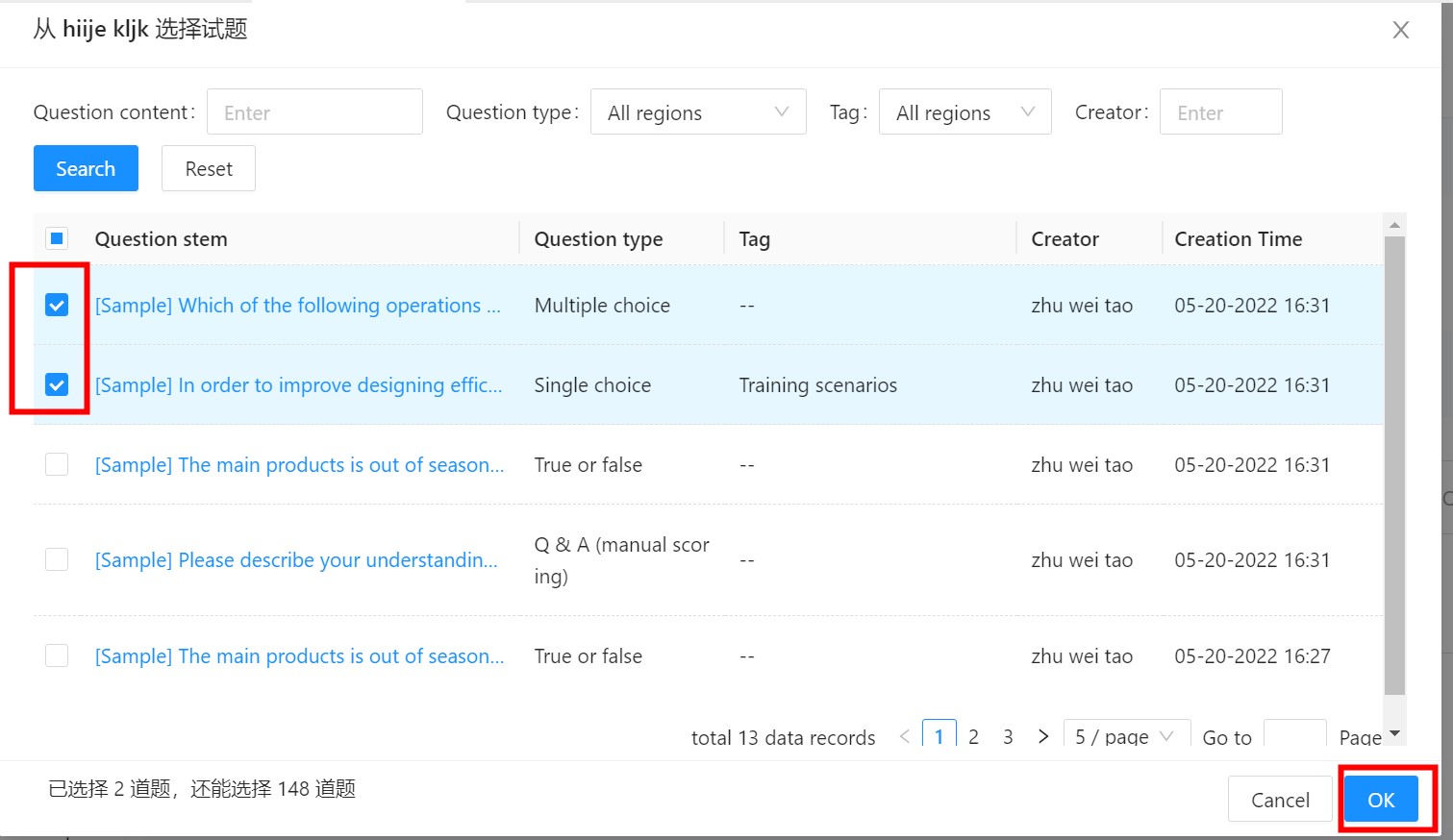This screenshot has height=840, width=1453.
Task: Confirm selection with the OK button
Action: pyautogui.click(x=1381, y=800)
